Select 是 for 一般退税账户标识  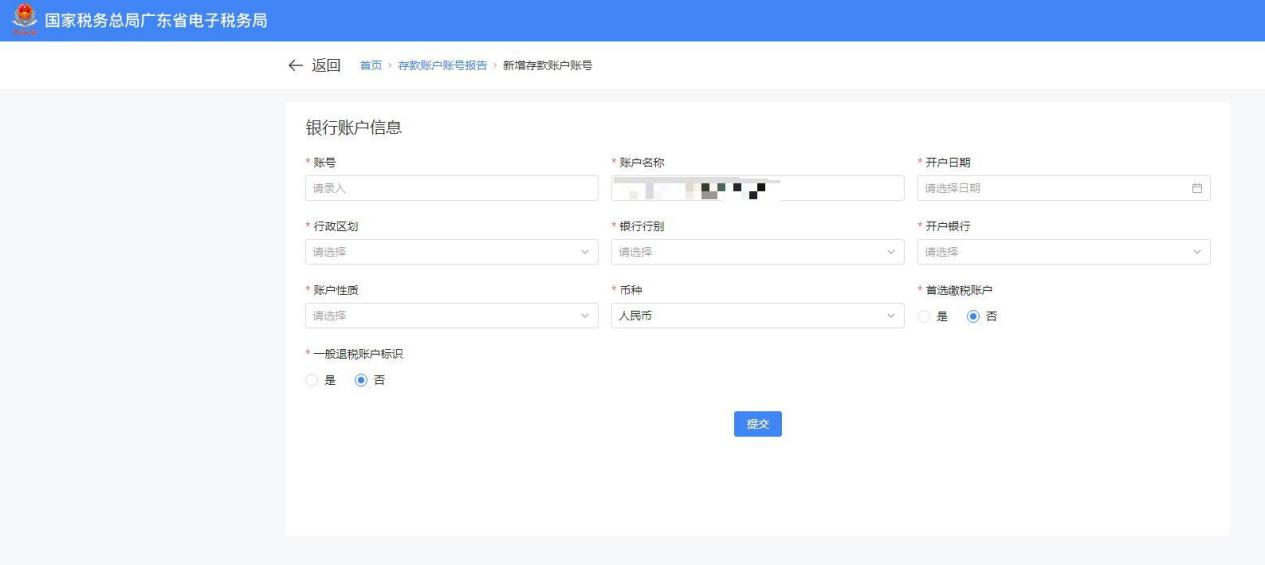point(312,380)
